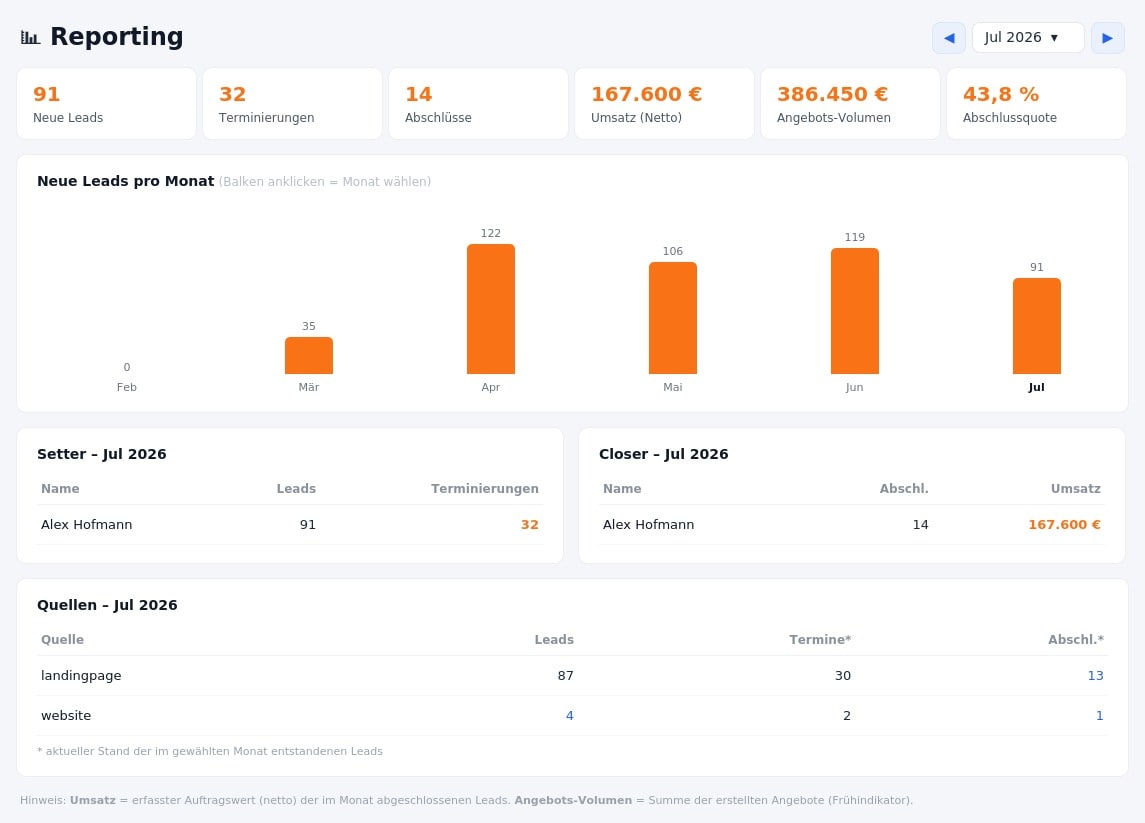Click the footnote about aktueller Stand
Image resolution: width=1145 pixels, height=823 pixels.
[210, 751]
